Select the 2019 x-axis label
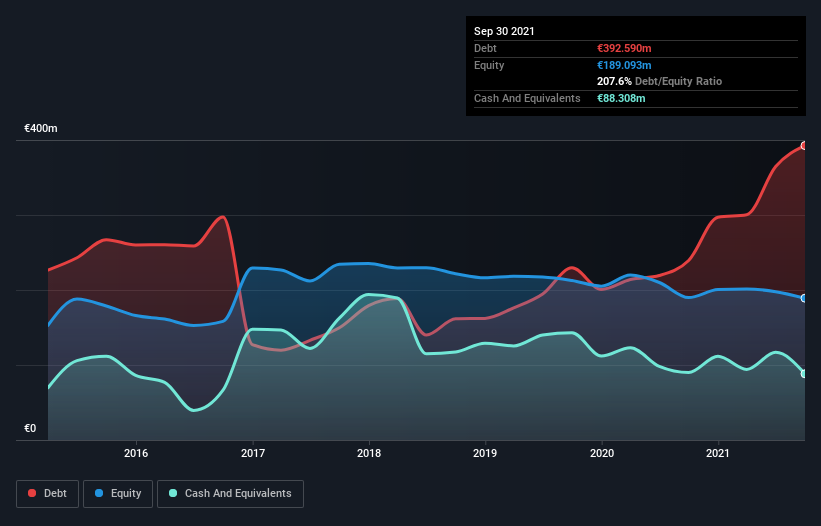 tap(485, 453)
